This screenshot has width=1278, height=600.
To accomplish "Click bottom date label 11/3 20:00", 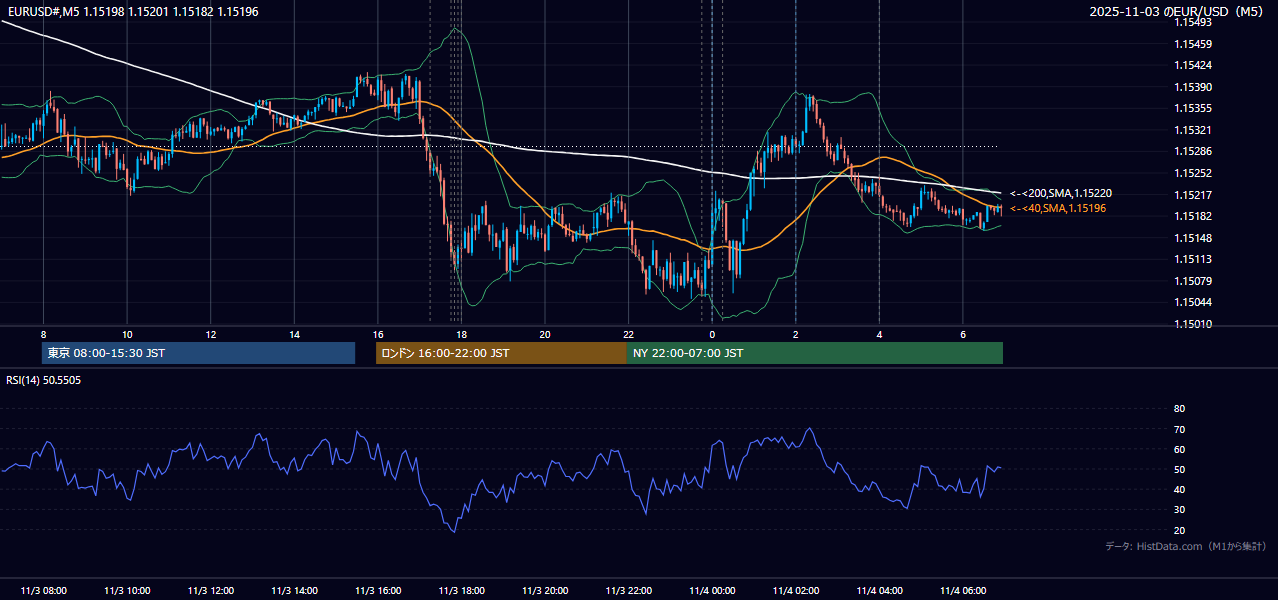I will click(544, 591).
